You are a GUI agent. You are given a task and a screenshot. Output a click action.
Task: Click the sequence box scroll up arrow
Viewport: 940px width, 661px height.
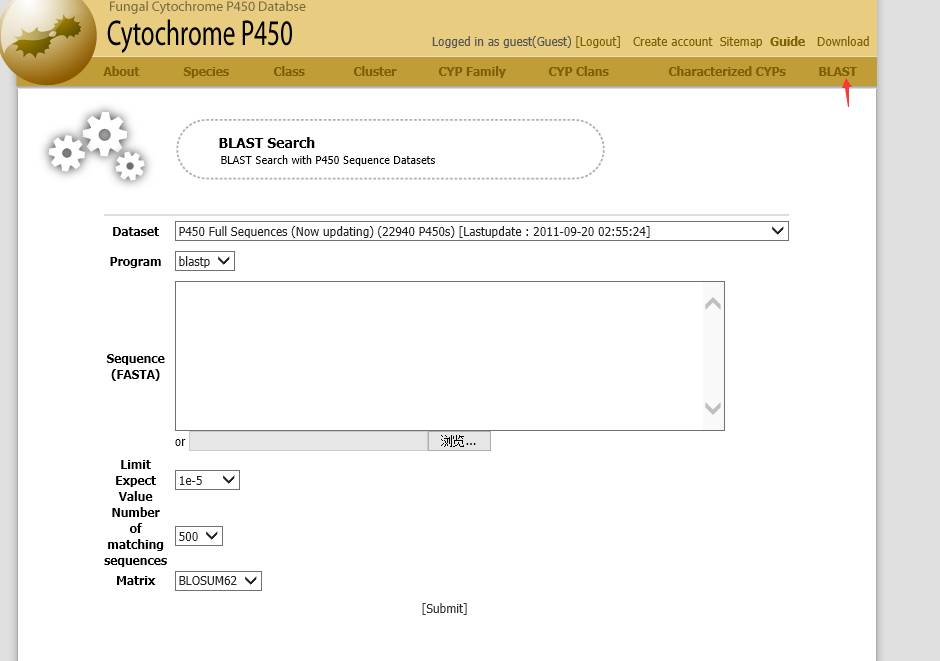tap(713, 304)
